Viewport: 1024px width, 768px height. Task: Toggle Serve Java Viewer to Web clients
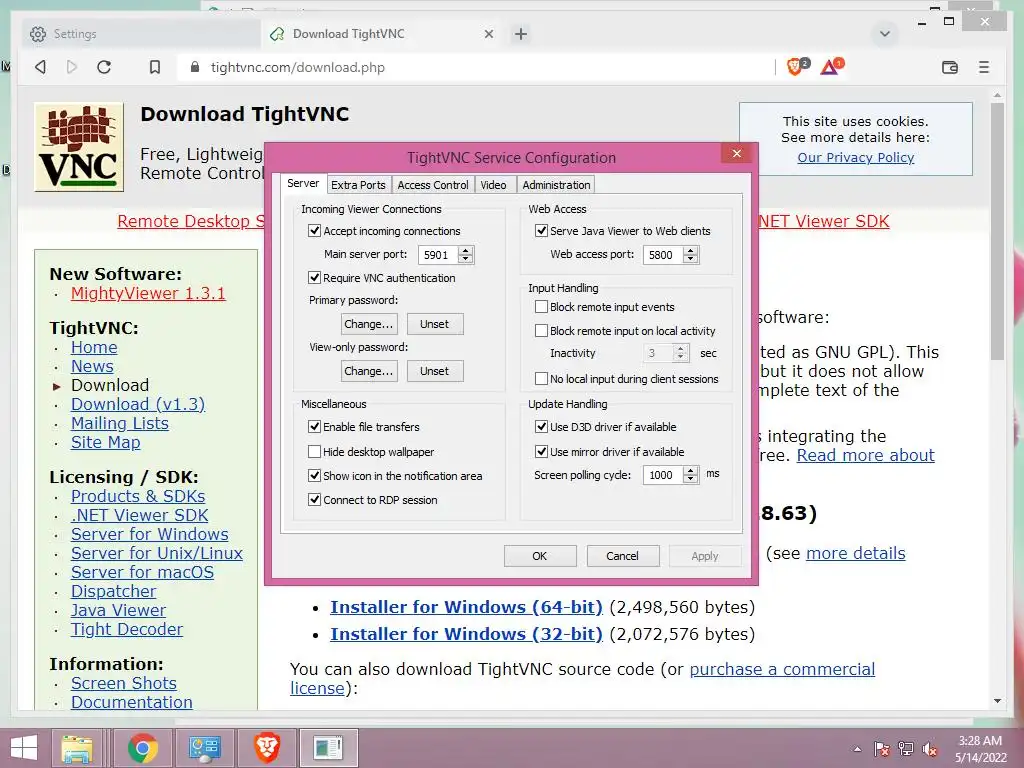coord(541,231)
